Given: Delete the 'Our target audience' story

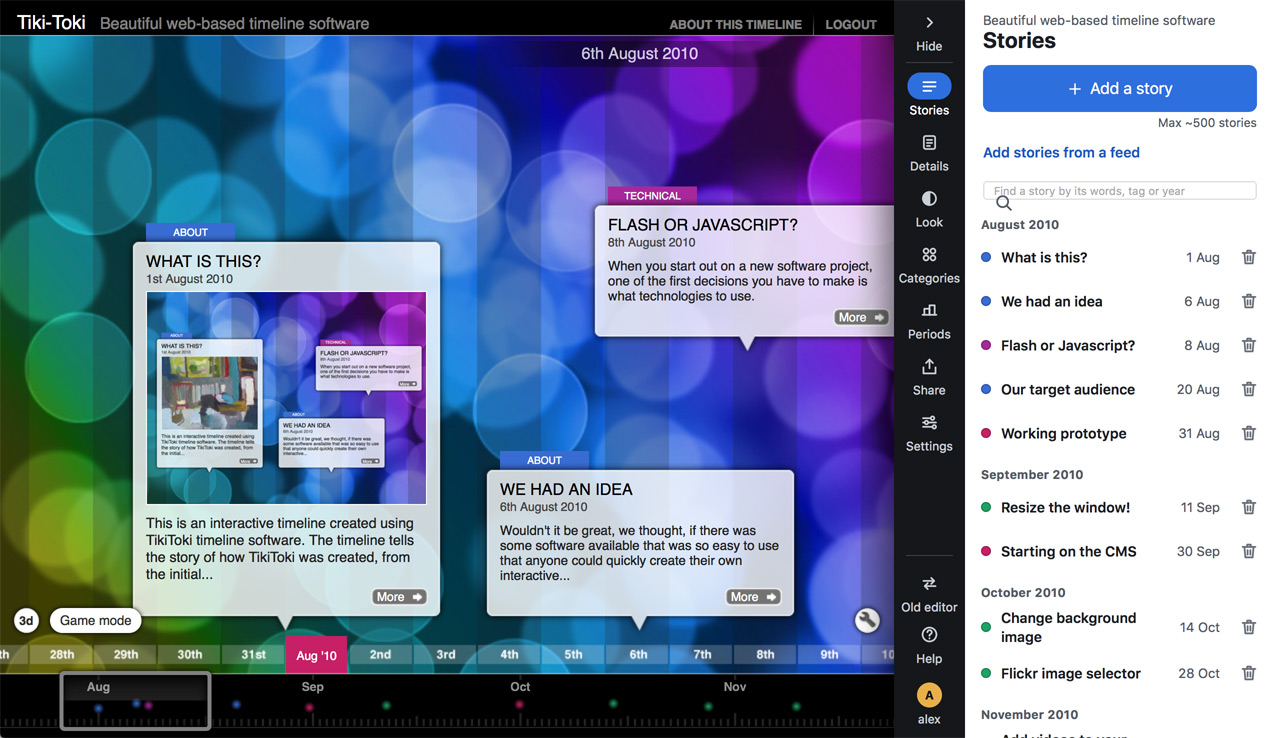Looking at the screenshot, I should (1249, 389).
